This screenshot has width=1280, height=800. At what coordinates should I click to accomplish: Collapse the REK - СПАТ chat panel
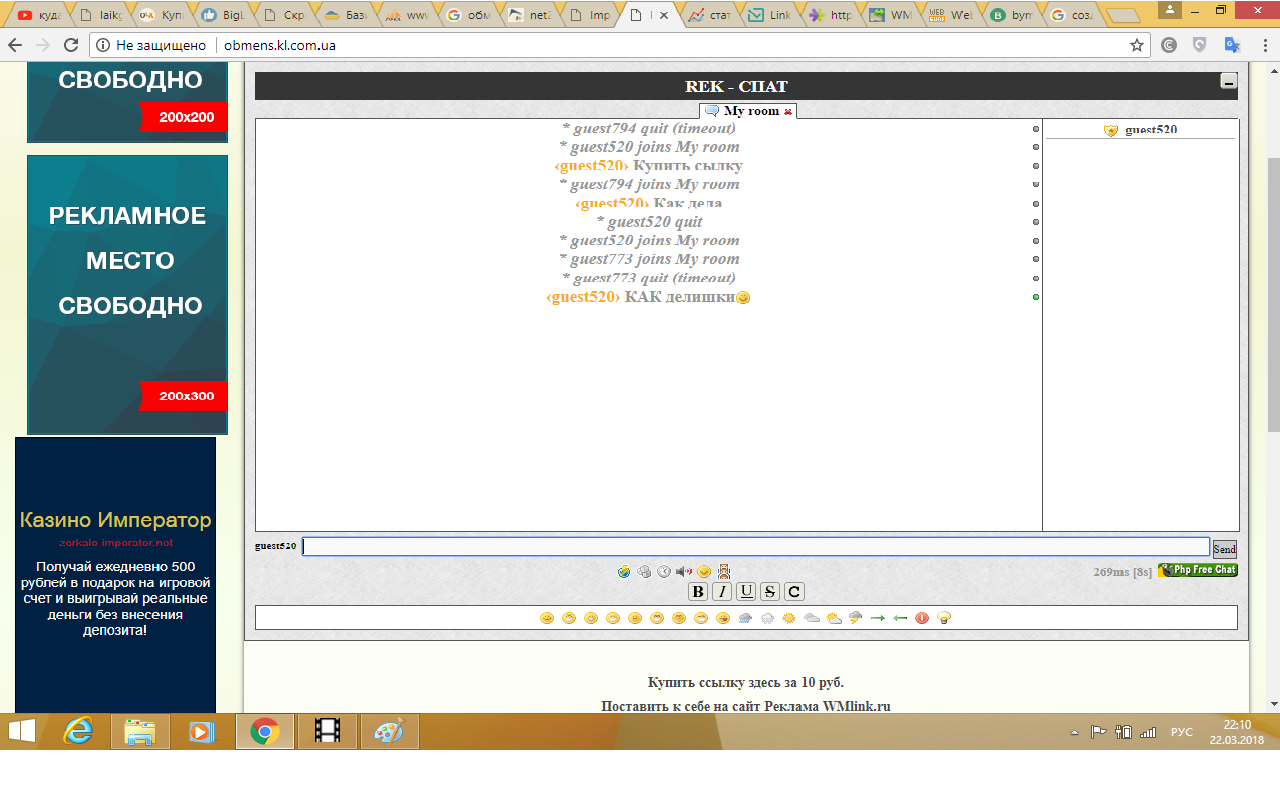pyautogui.click(x=1228, y=82)
